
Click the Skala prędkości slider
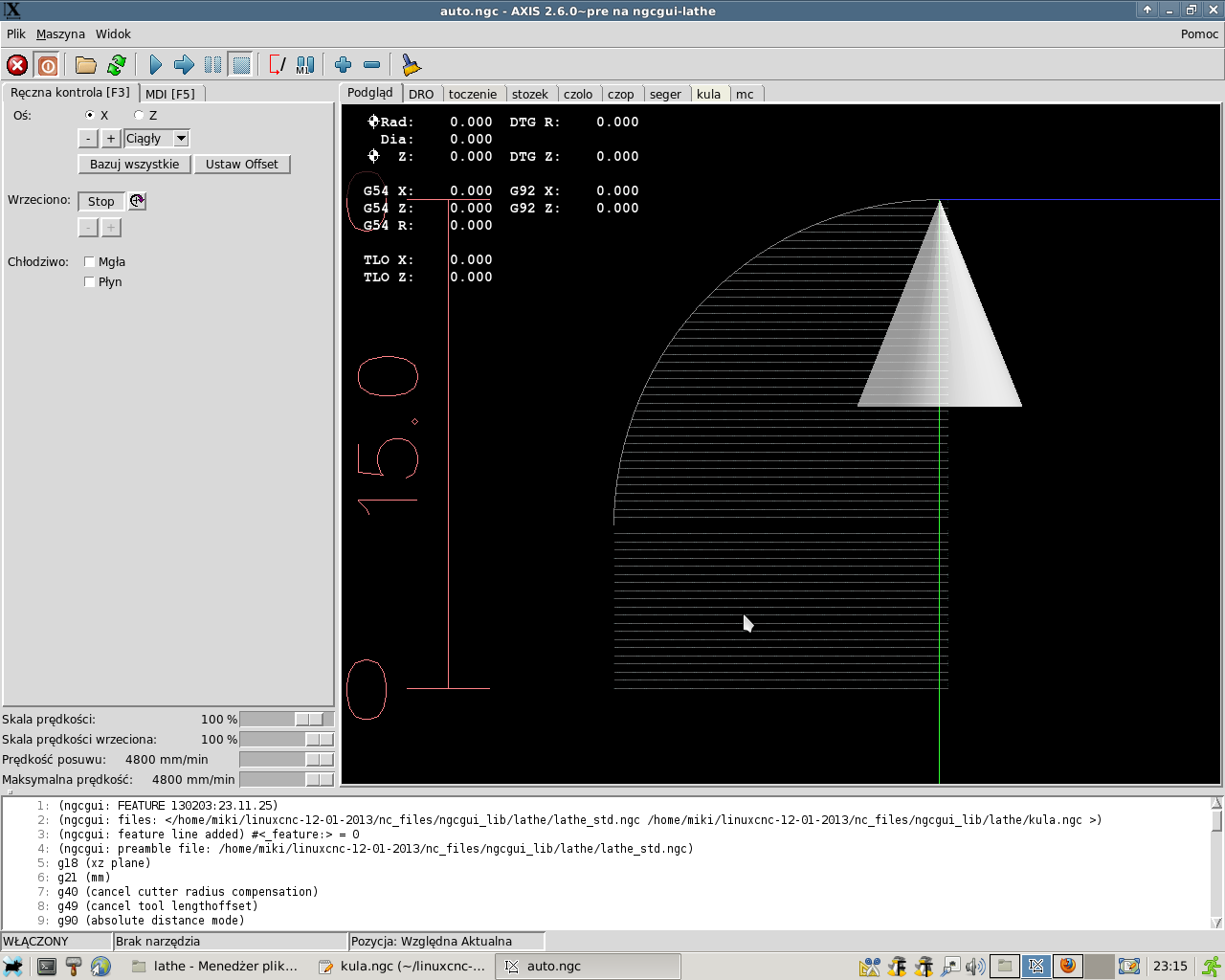[287, 720]
